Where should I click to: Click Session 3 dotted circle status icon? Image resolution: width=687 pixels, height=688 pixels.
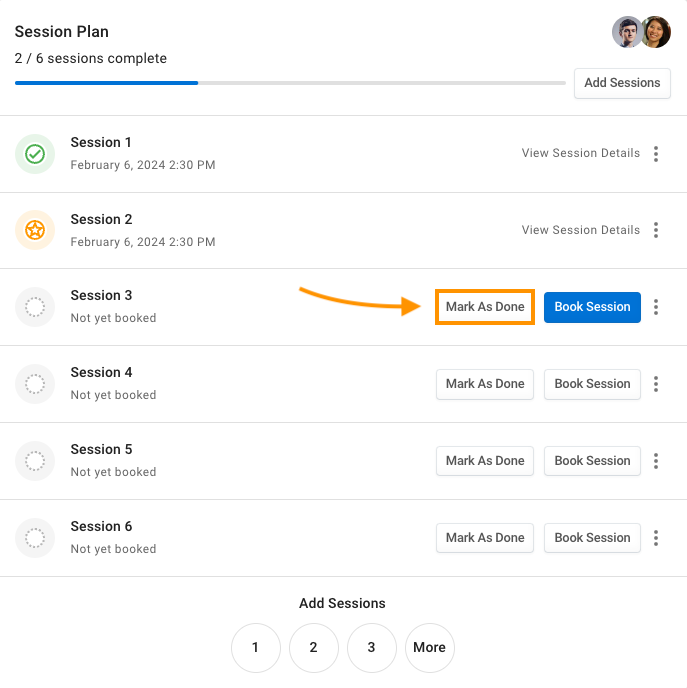click(x=35, y=307)
